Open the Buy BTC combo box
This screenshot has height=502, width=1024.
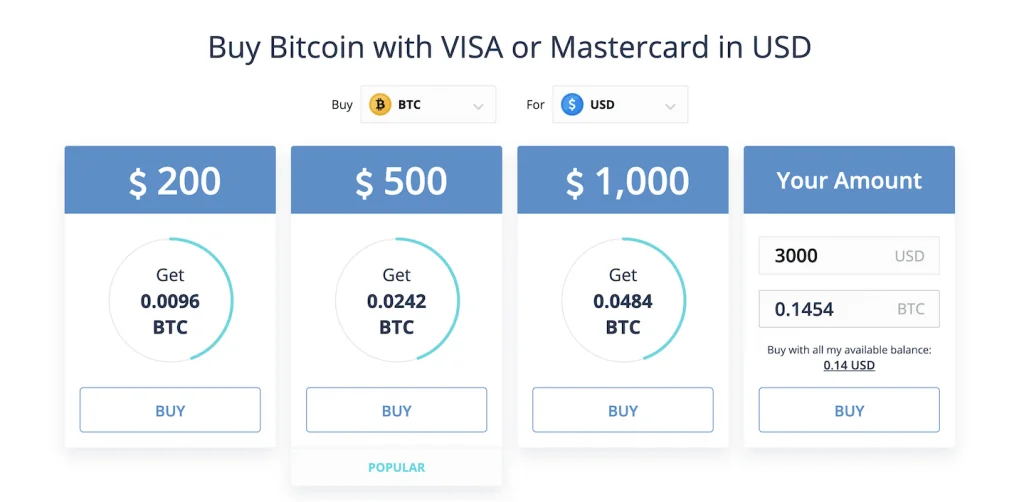428,104
